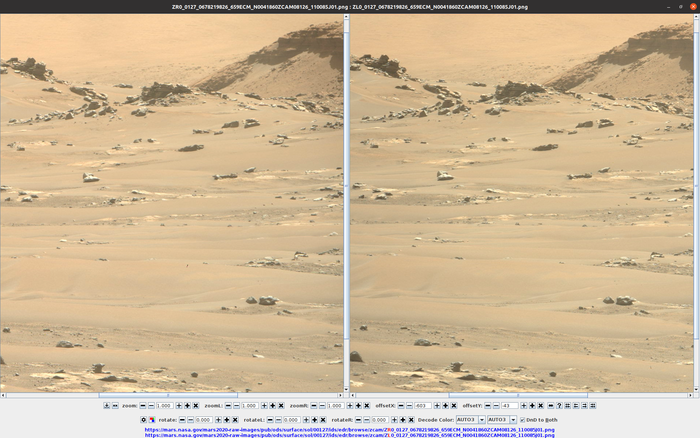Click the offsetX value field
The width and height of the screenshot is (700, 438).
424,406
